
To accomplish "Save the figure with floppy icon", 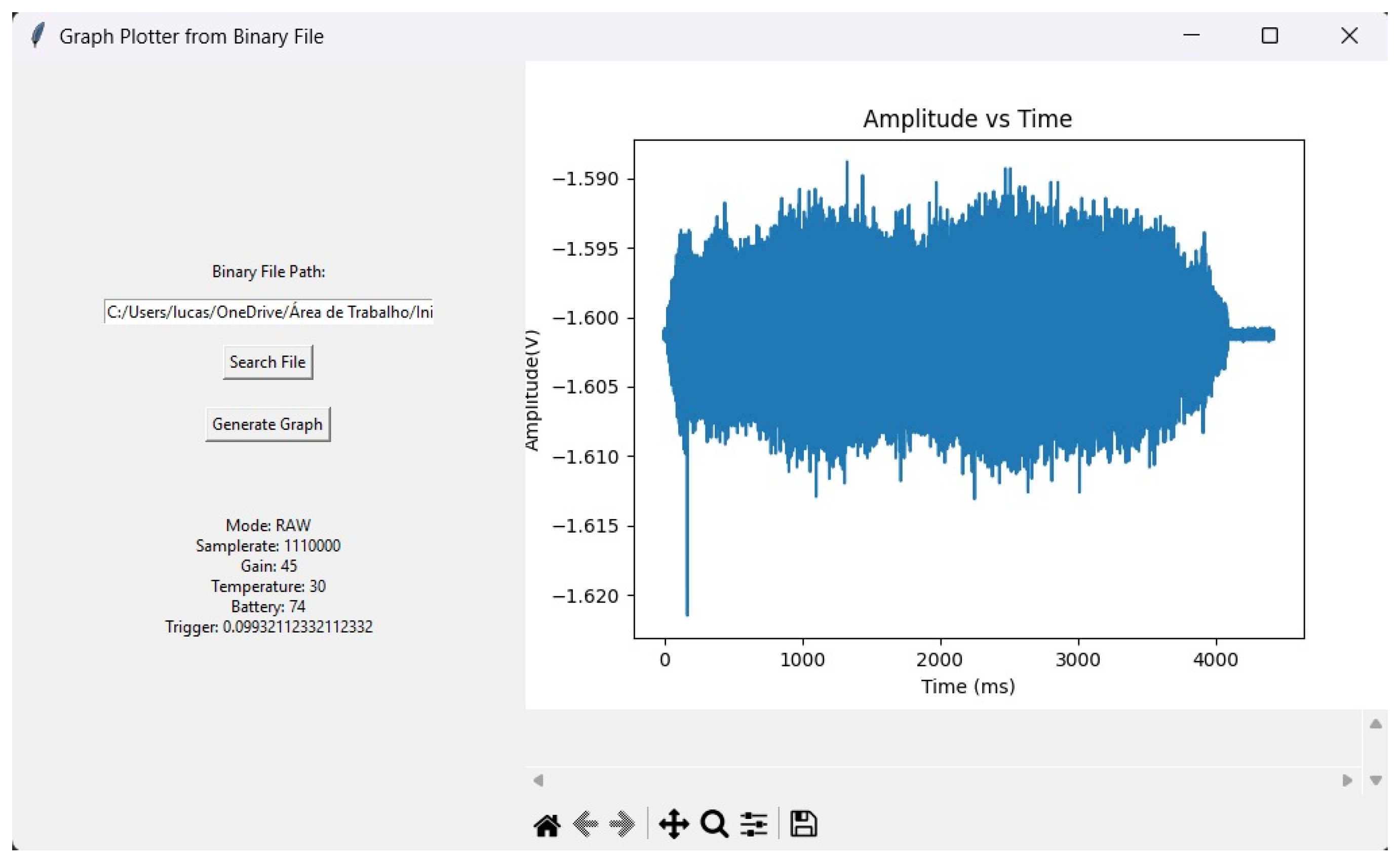I will pos(803,824).
